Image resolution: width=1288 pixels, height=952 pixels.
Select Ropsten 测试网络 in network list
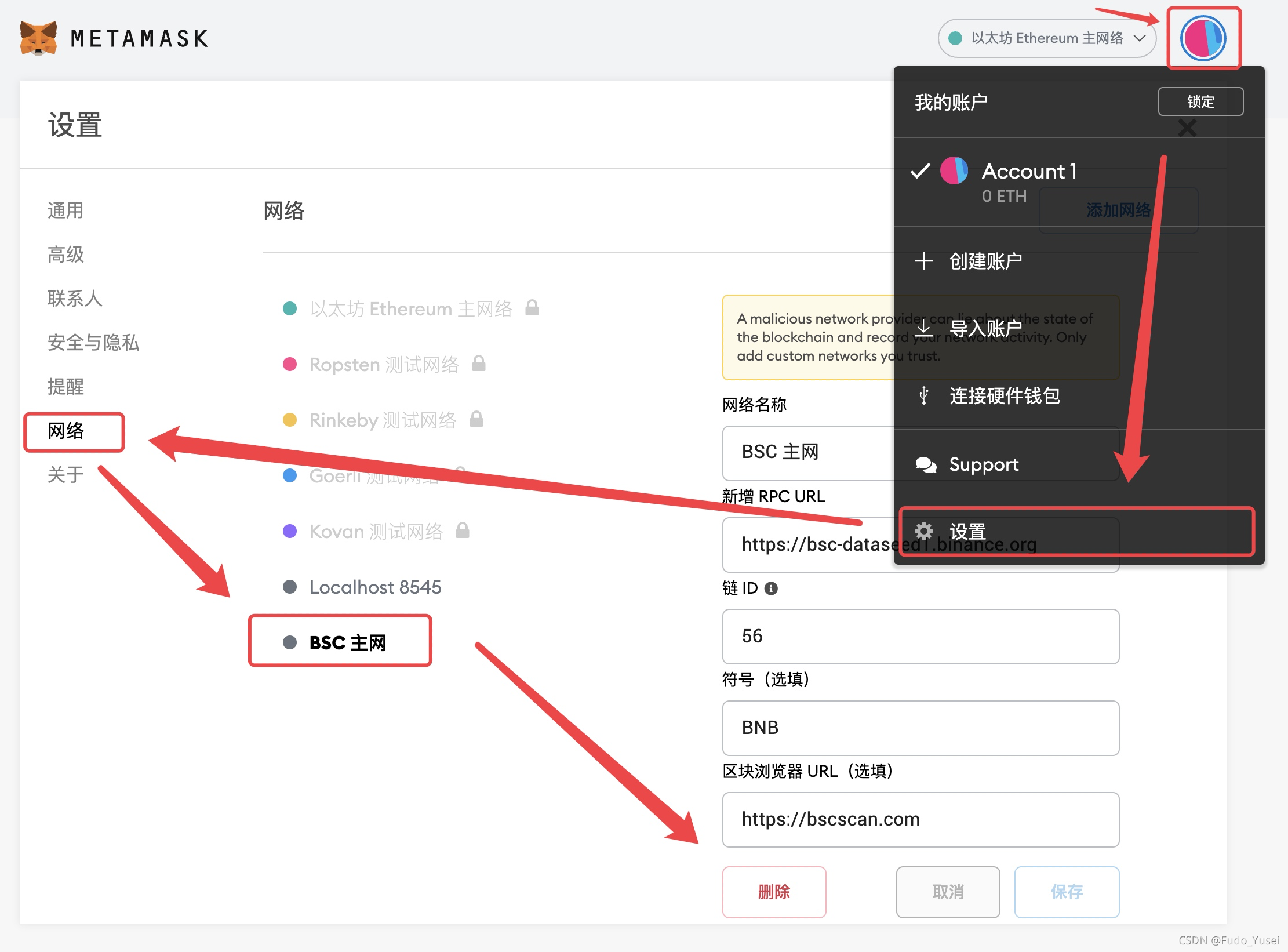[384, 364]
